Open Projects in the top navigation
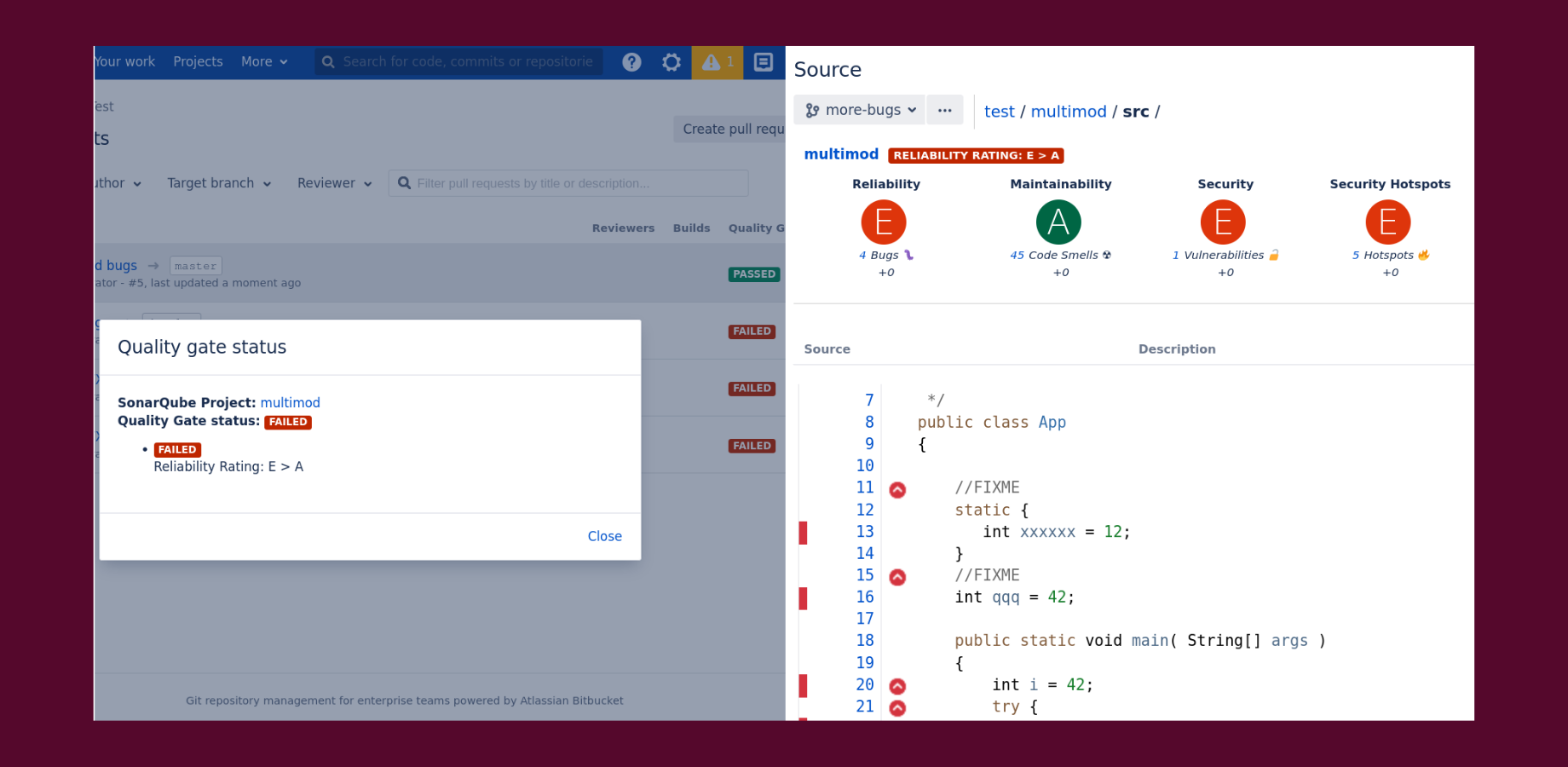This screenshot has width=1568, height=767. pyautogui.click(x=198, y=62)
